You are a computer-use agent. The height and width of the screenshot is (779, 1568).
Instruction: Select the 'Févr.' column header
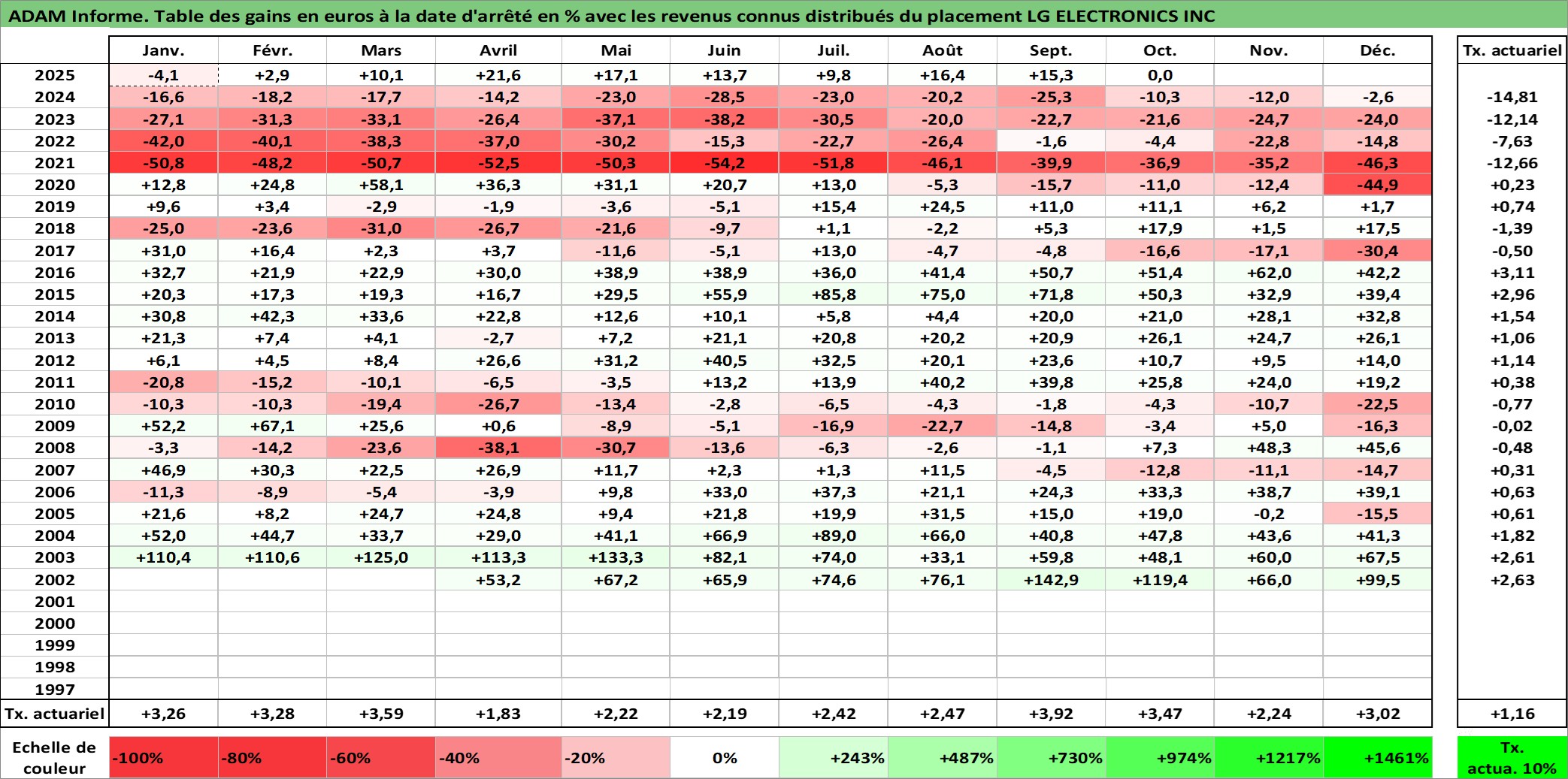point(272,50)
